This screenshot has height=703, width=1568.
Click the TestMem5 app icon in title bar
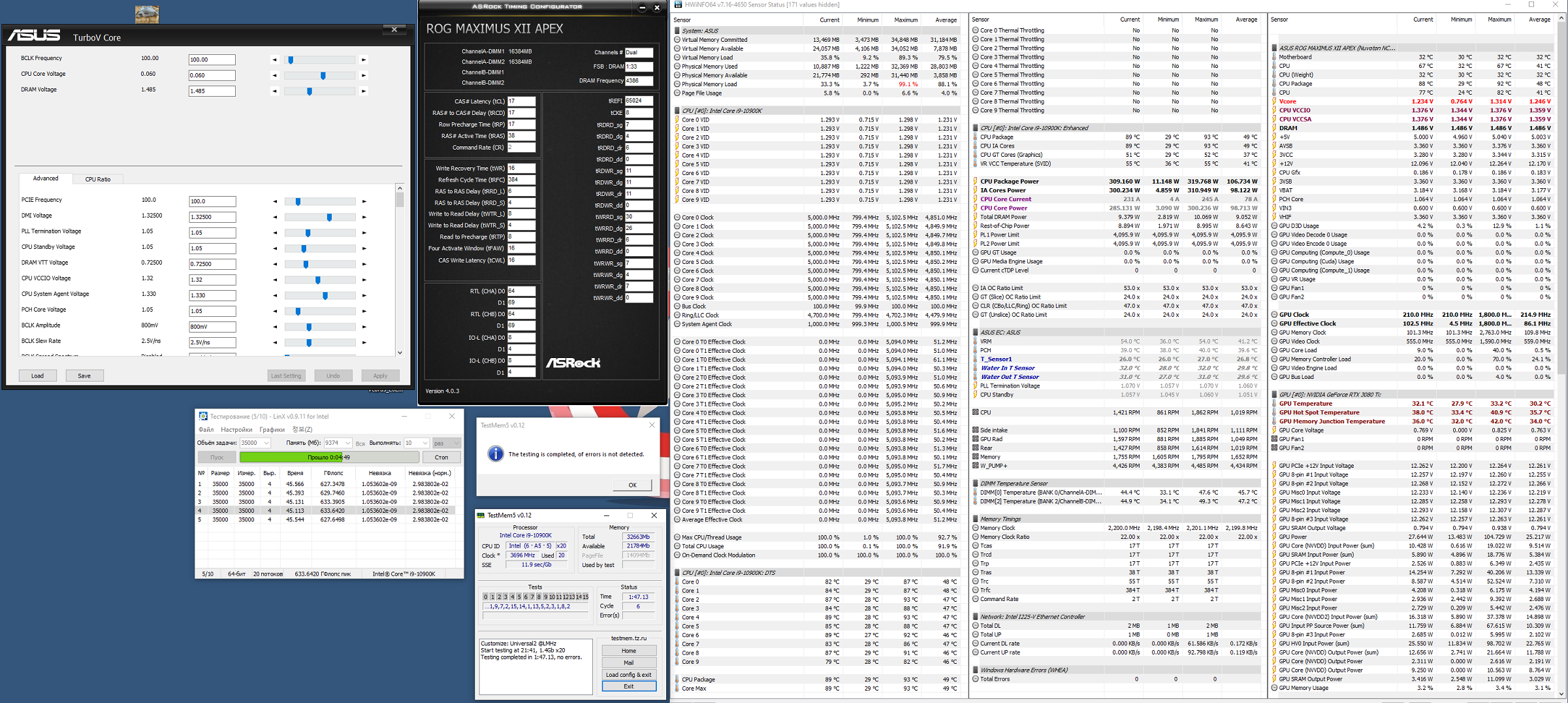click(x=481, y=515)
